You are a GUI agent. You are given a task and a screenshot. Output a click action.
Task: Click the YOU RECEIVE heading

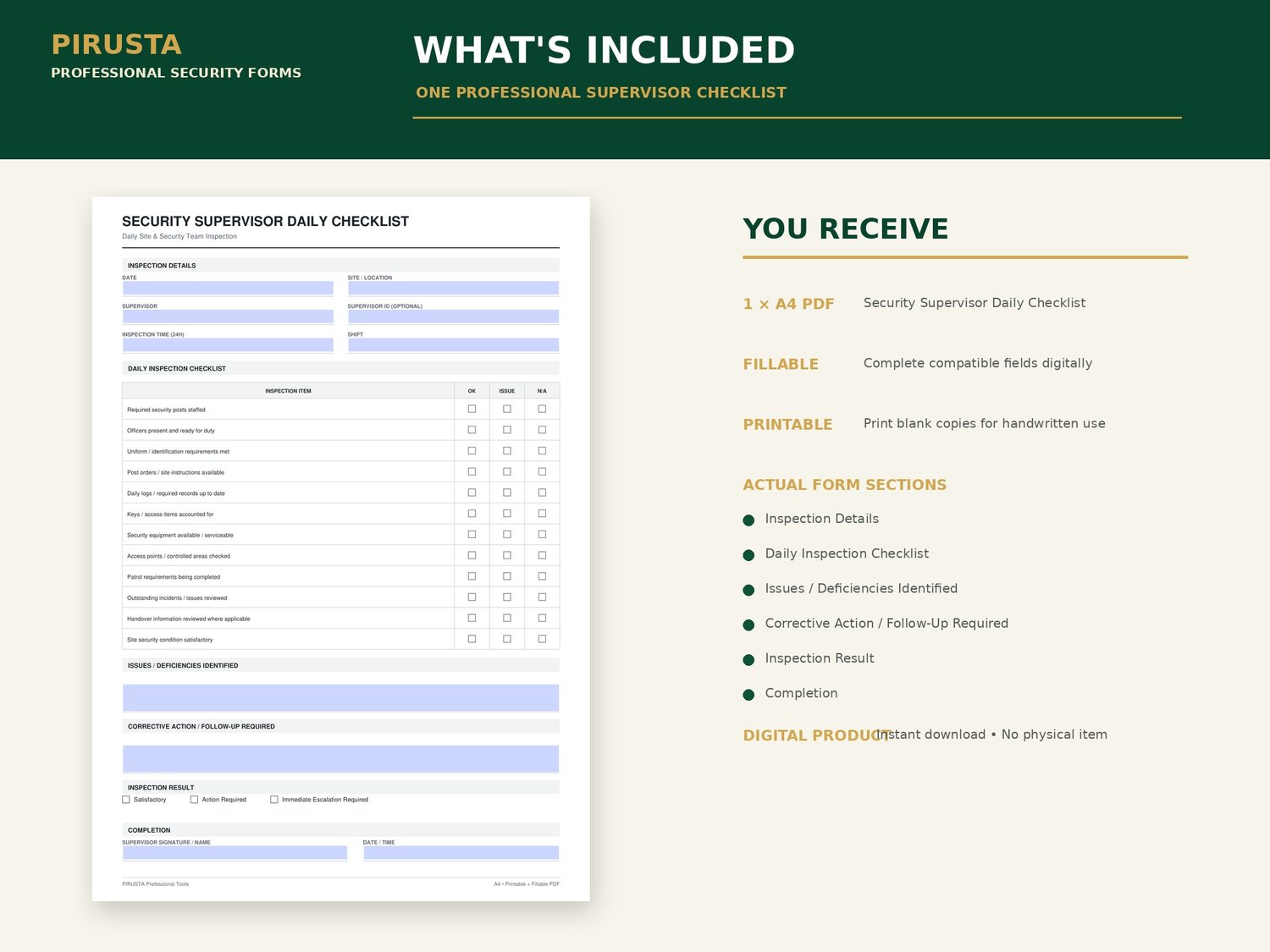click(846, 228)
